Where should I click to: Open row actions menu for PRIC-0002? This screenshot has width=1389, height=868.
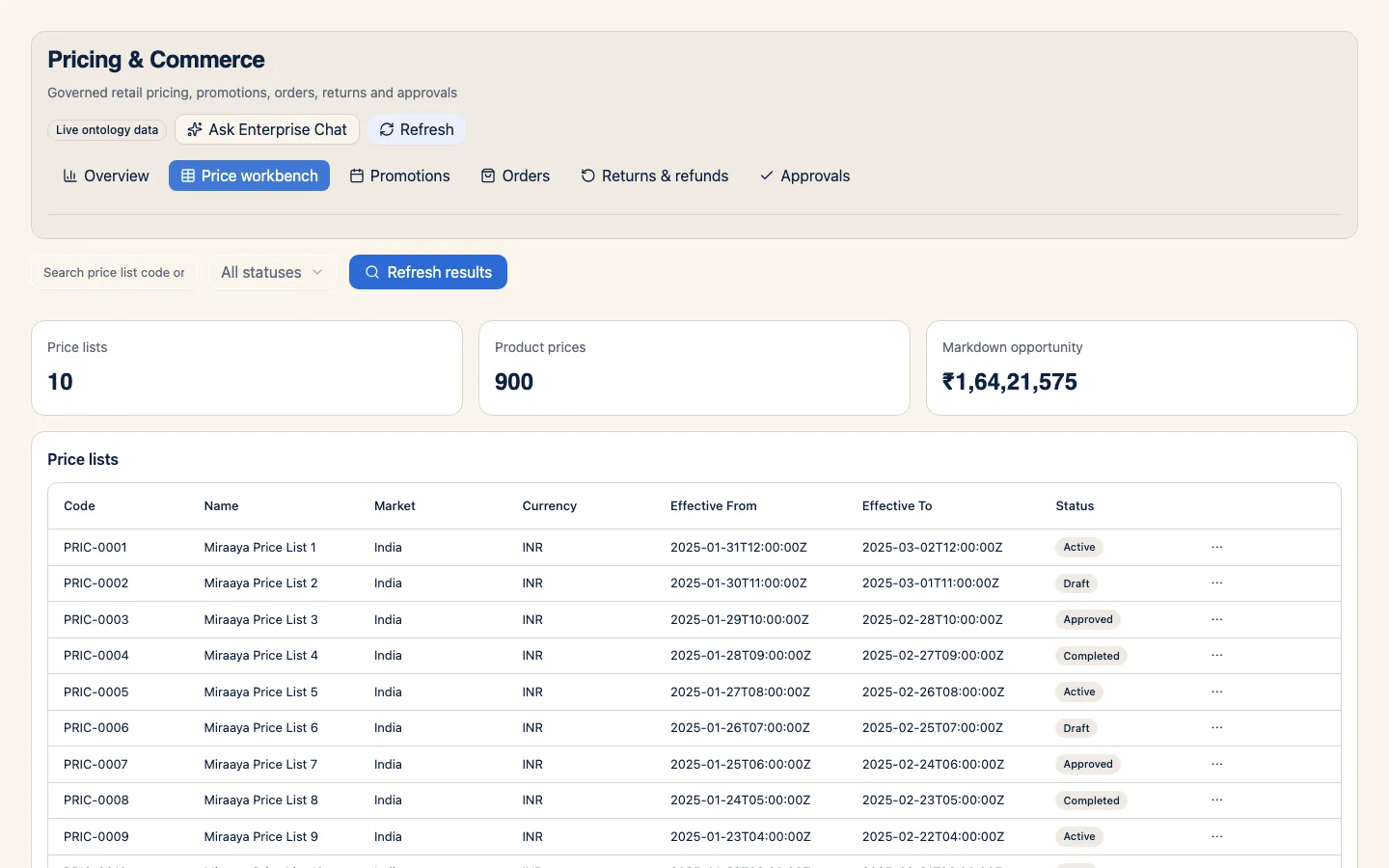[1217, 583]
